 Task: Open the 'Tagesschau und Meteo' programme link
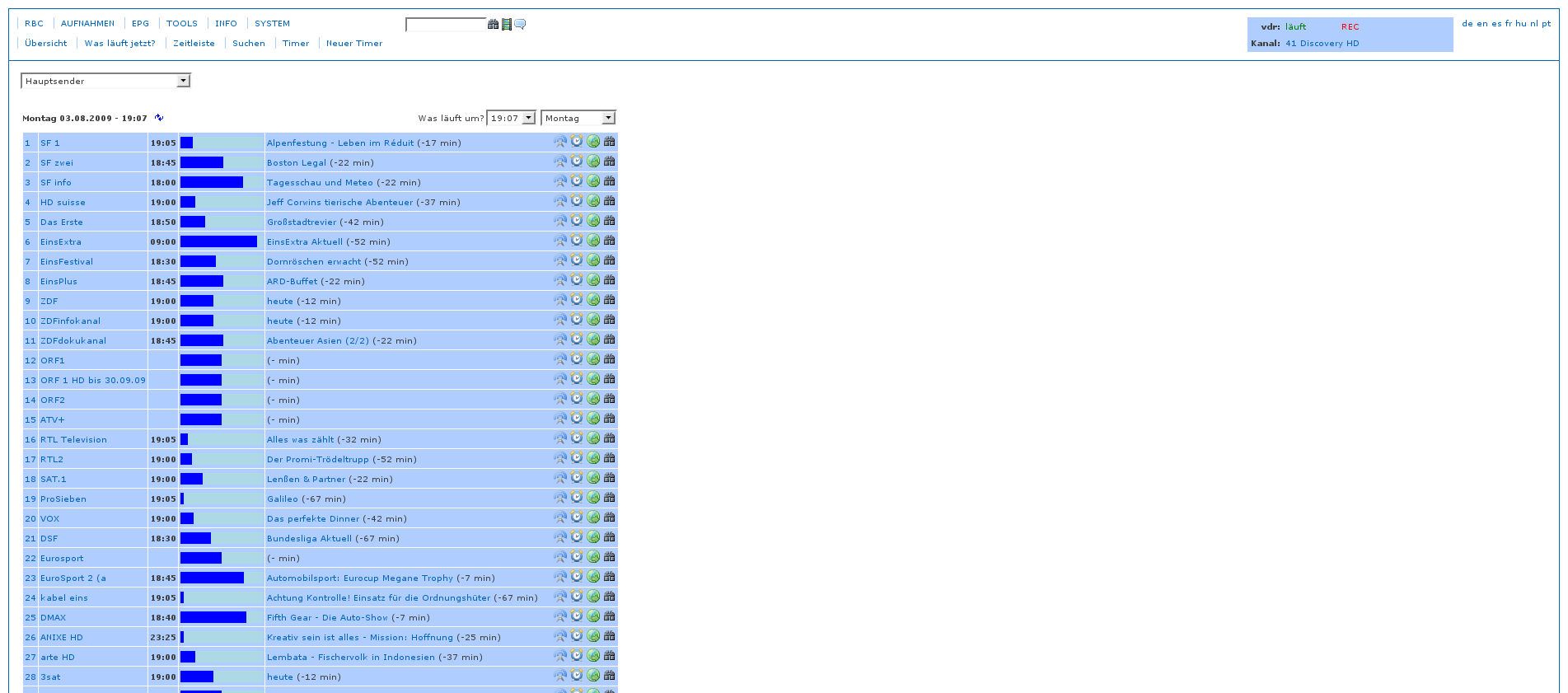[320, 183]
